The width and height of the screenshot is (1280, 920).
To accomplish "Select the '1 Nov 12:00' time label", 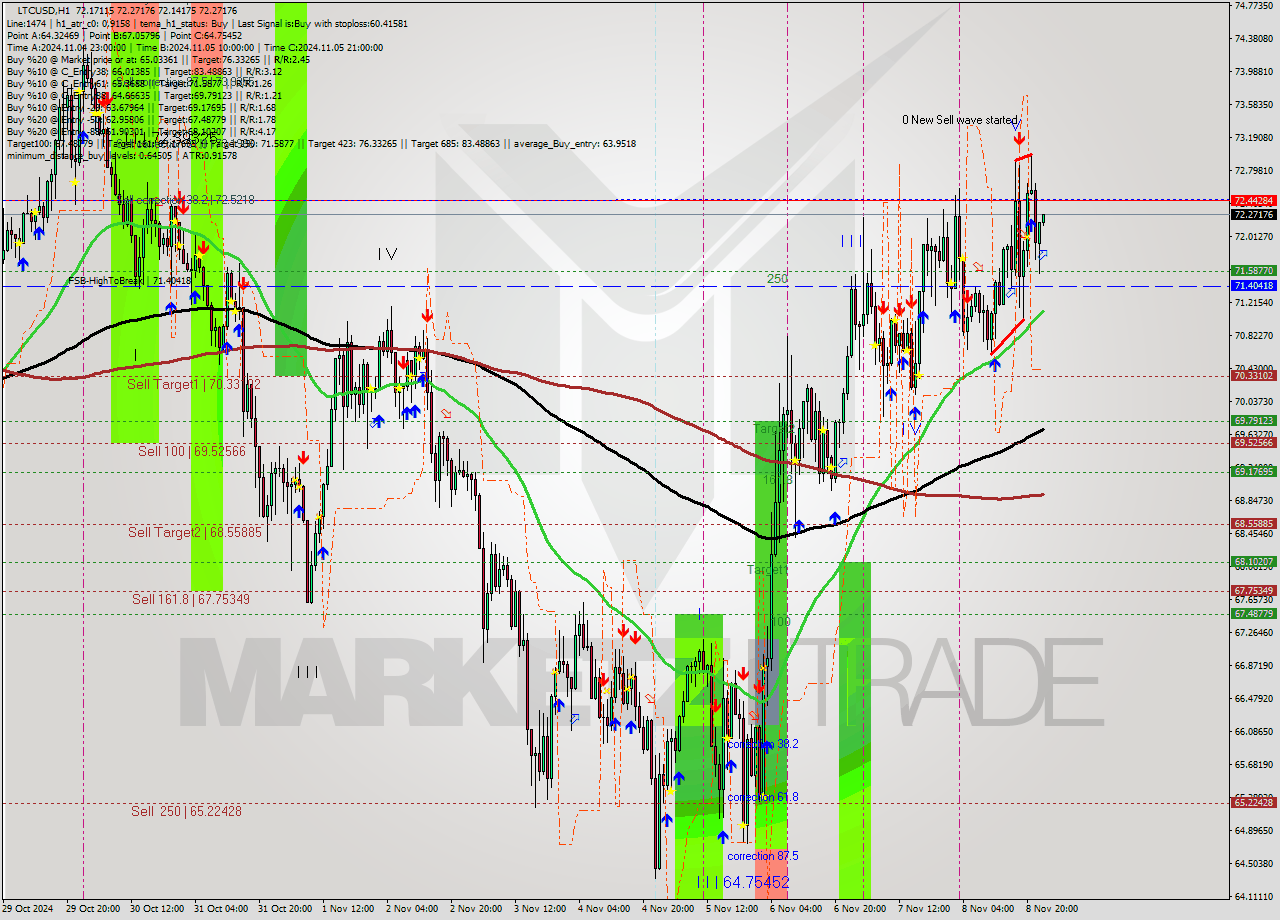I will pos(350,909).
